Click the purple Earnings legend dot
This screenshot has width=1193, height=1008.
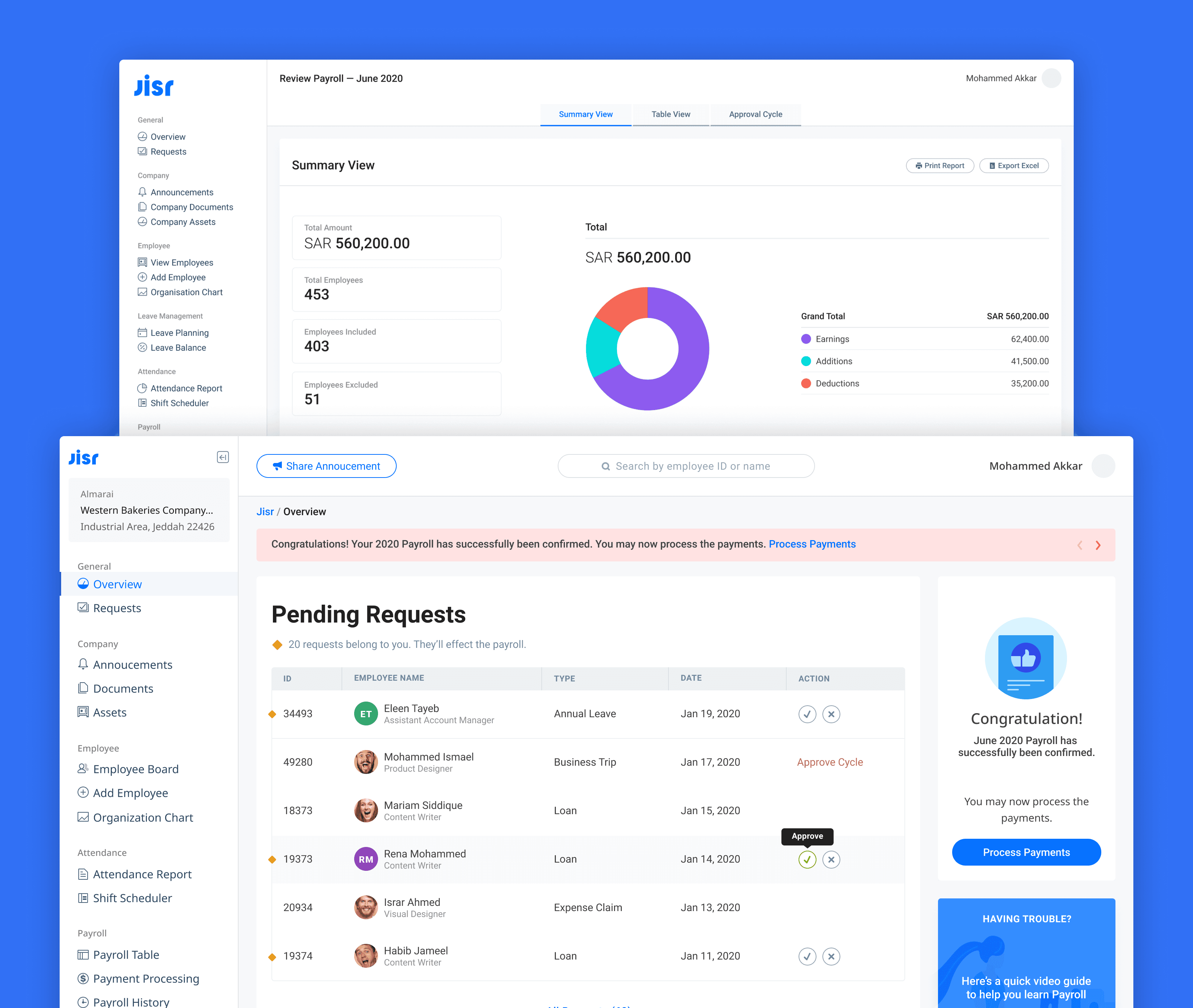pyautogui.click(x=806, y=339)
